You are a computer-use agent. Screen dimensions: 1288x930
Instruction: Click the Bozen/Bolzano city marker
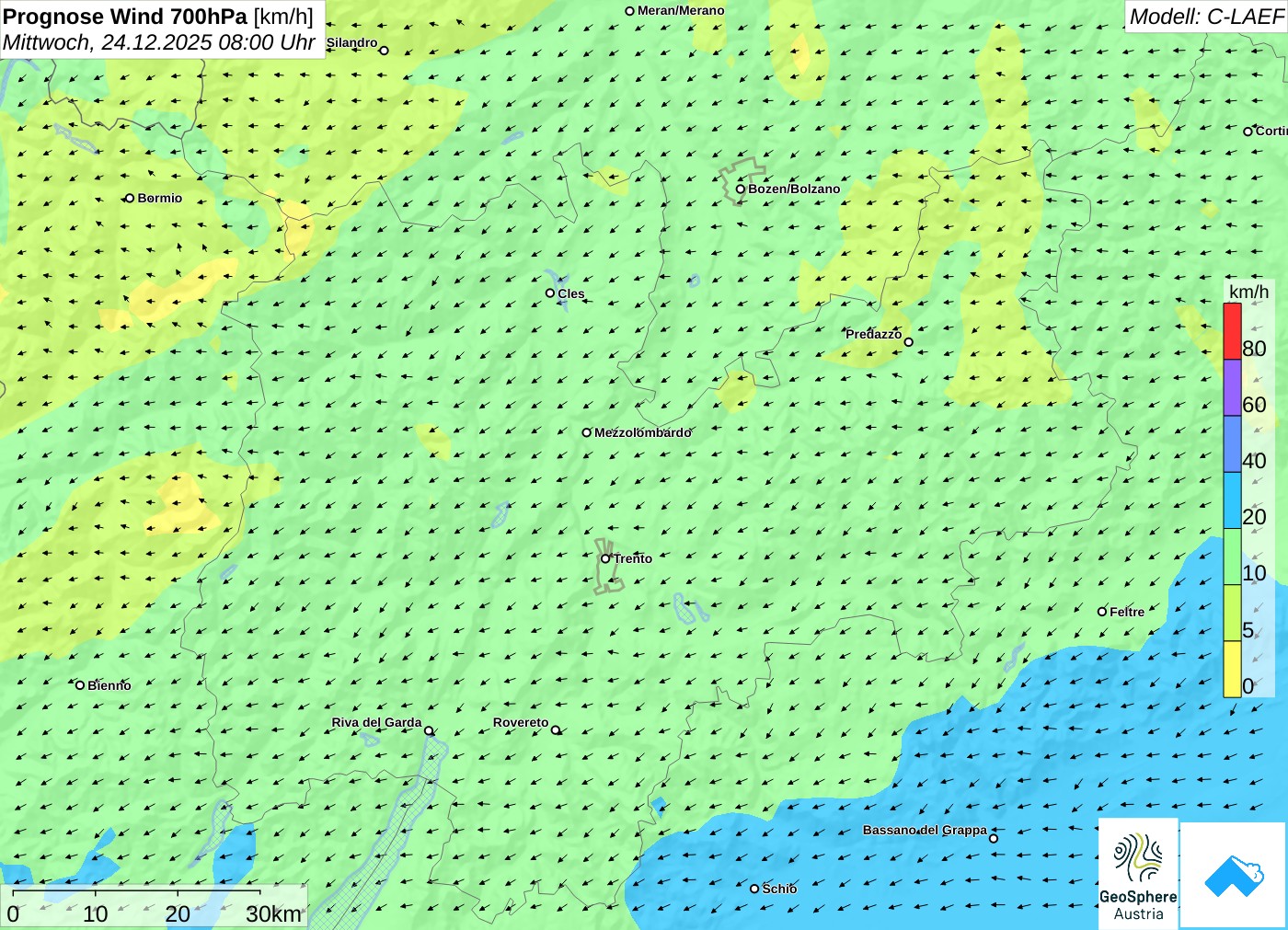pos(740,189)
